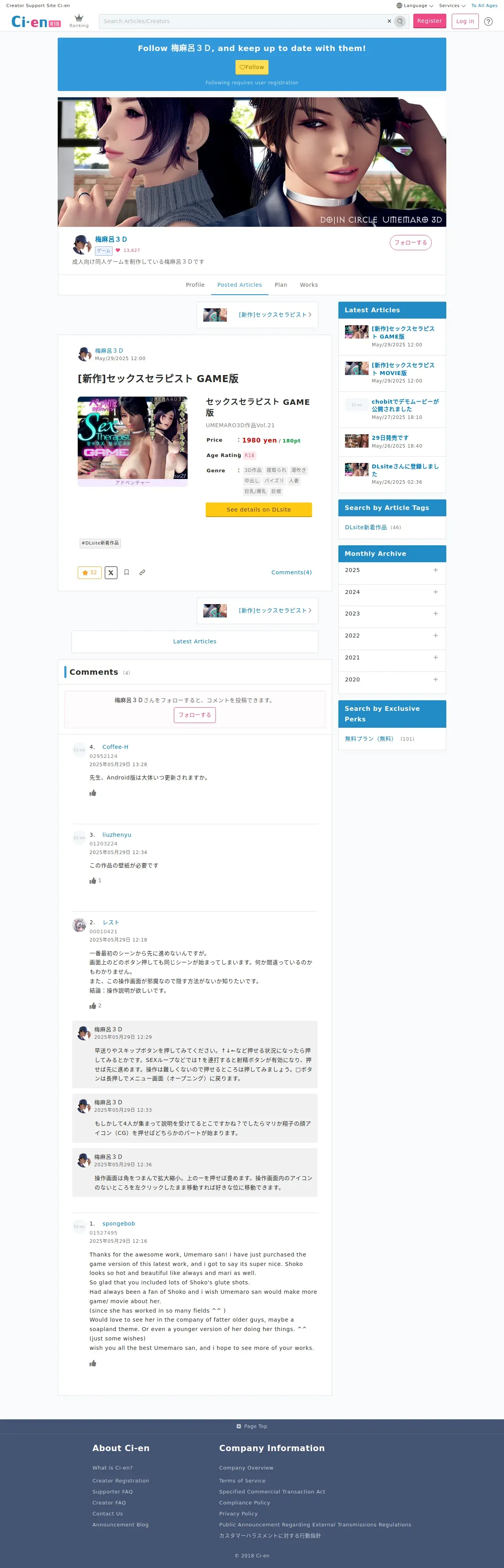This screenshot has width=504, height=1568.
Task: Like spongebob's comment with thumbs up
Action: click(x=93, y=1363)
